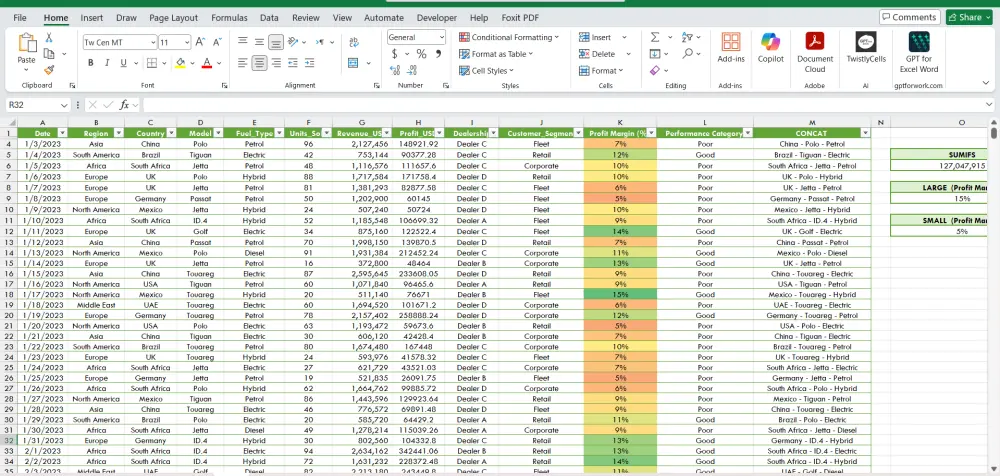Screen dimensions: 1000x476
Task: Open Sort & Filter icon
Action: [687, 38]
